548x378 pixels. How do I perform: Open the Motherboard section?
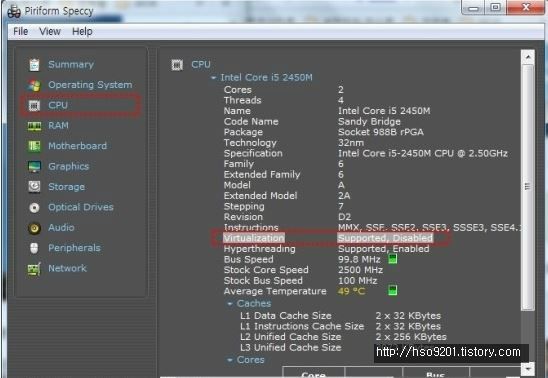coord(78,146)
